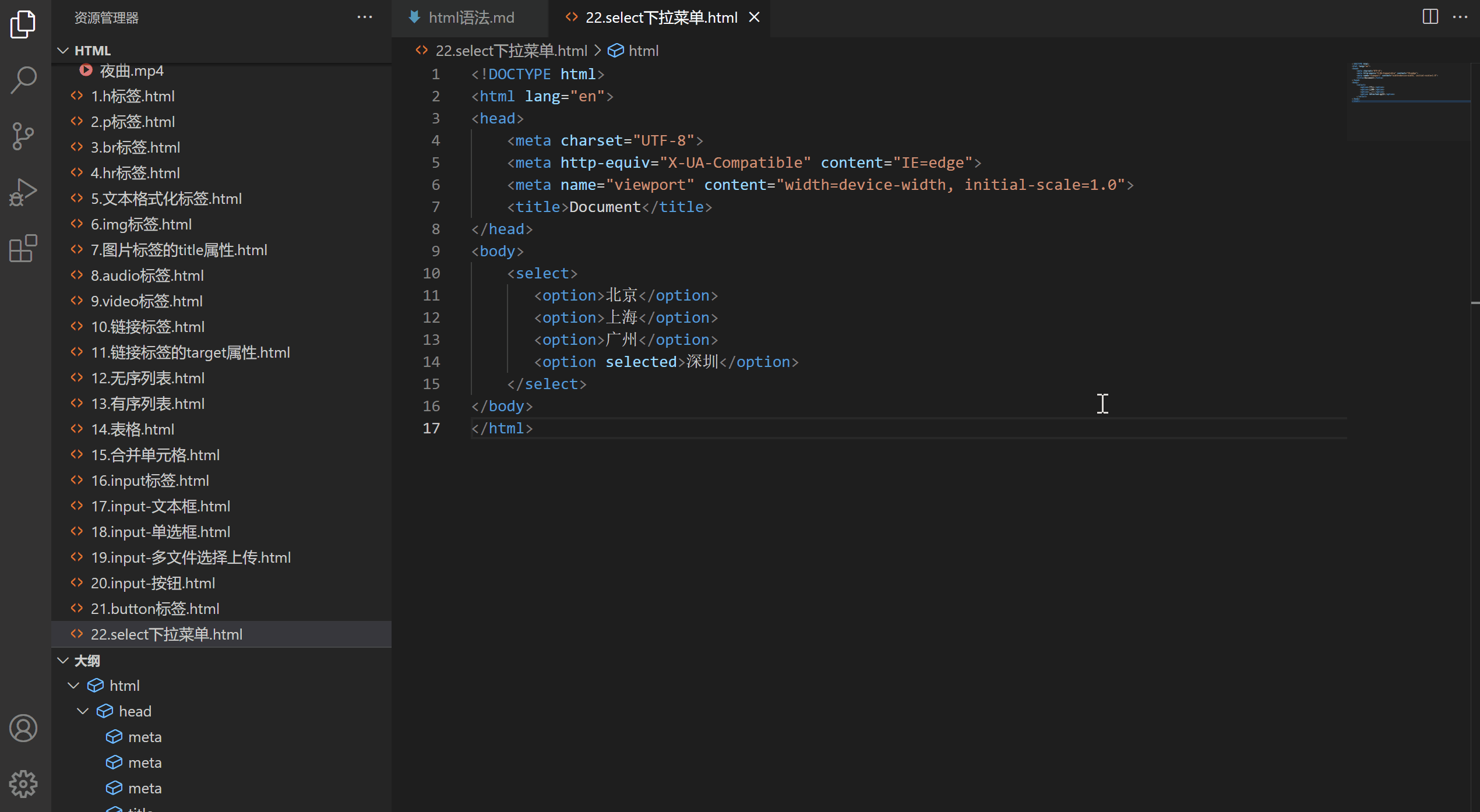
Task: Click the Source Control icon in sidebar
Action: pyautogui.click(x=24, y=135)
